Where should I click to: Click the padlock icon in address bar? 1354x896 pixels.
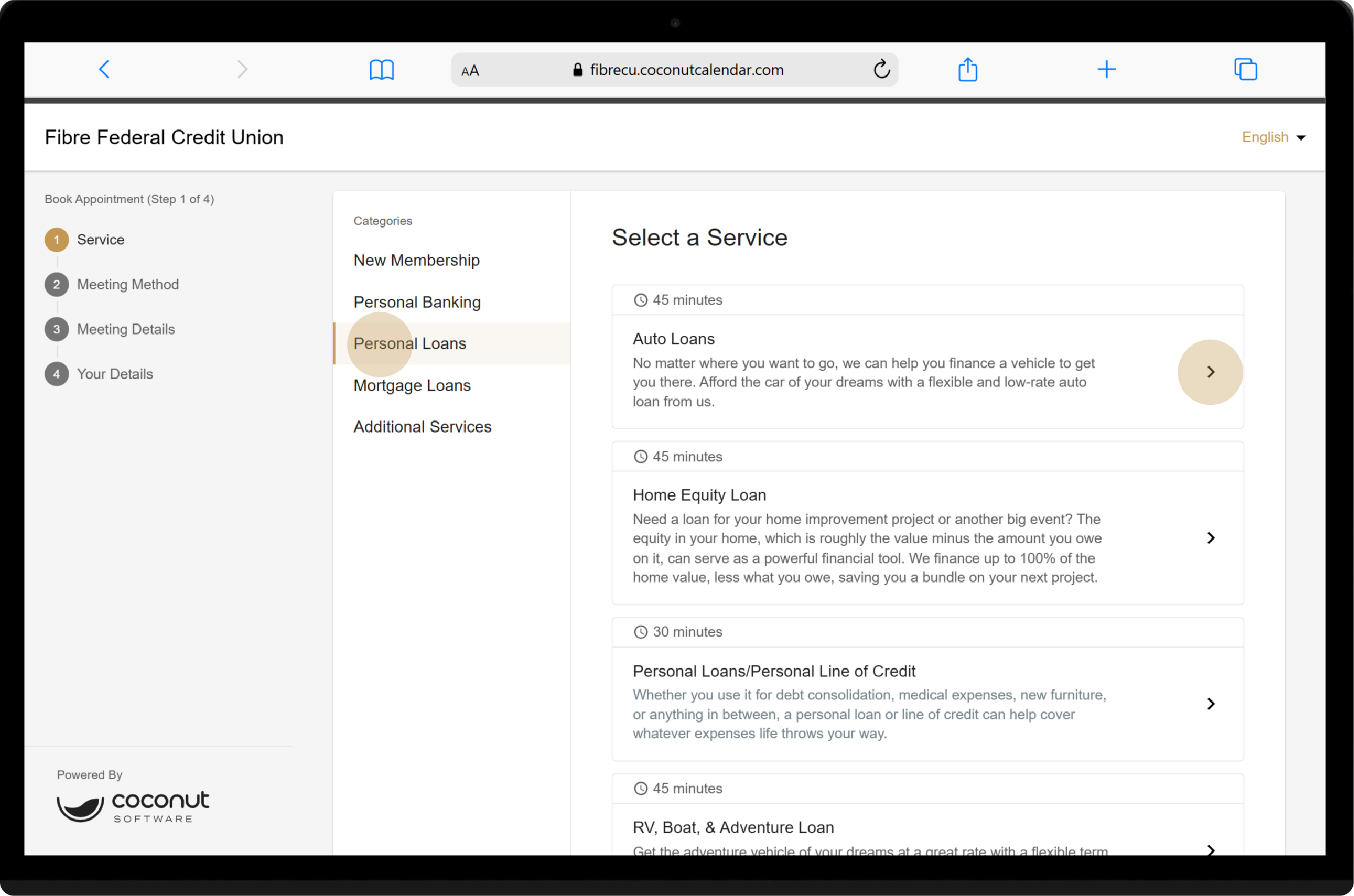point(577,70)
